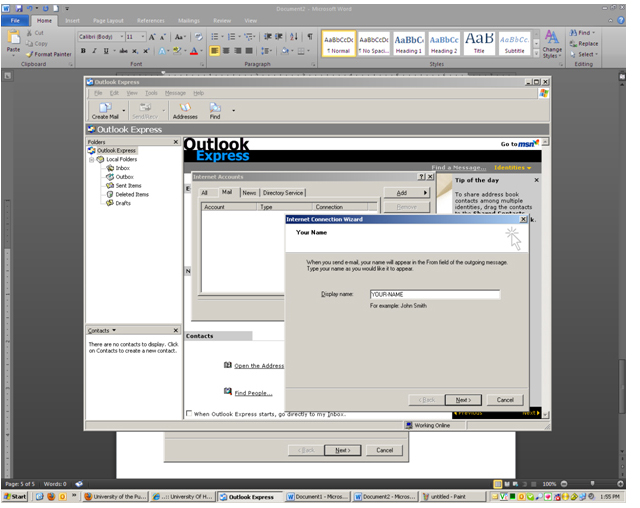
Task: Close the Folders pane
Action: pyautogui.click(x=176, y=142)
